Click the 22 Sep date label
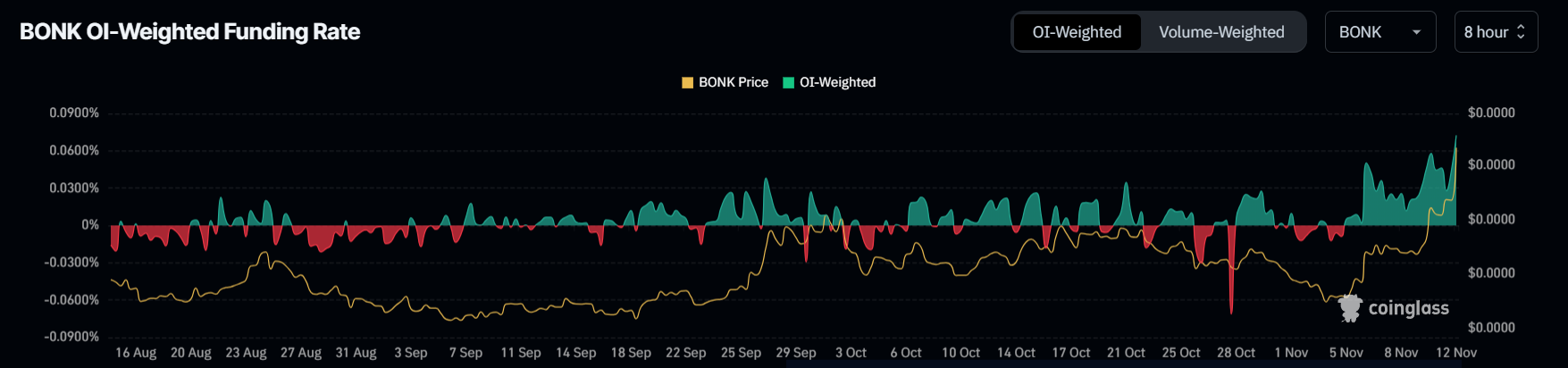 tap(686, 353)
